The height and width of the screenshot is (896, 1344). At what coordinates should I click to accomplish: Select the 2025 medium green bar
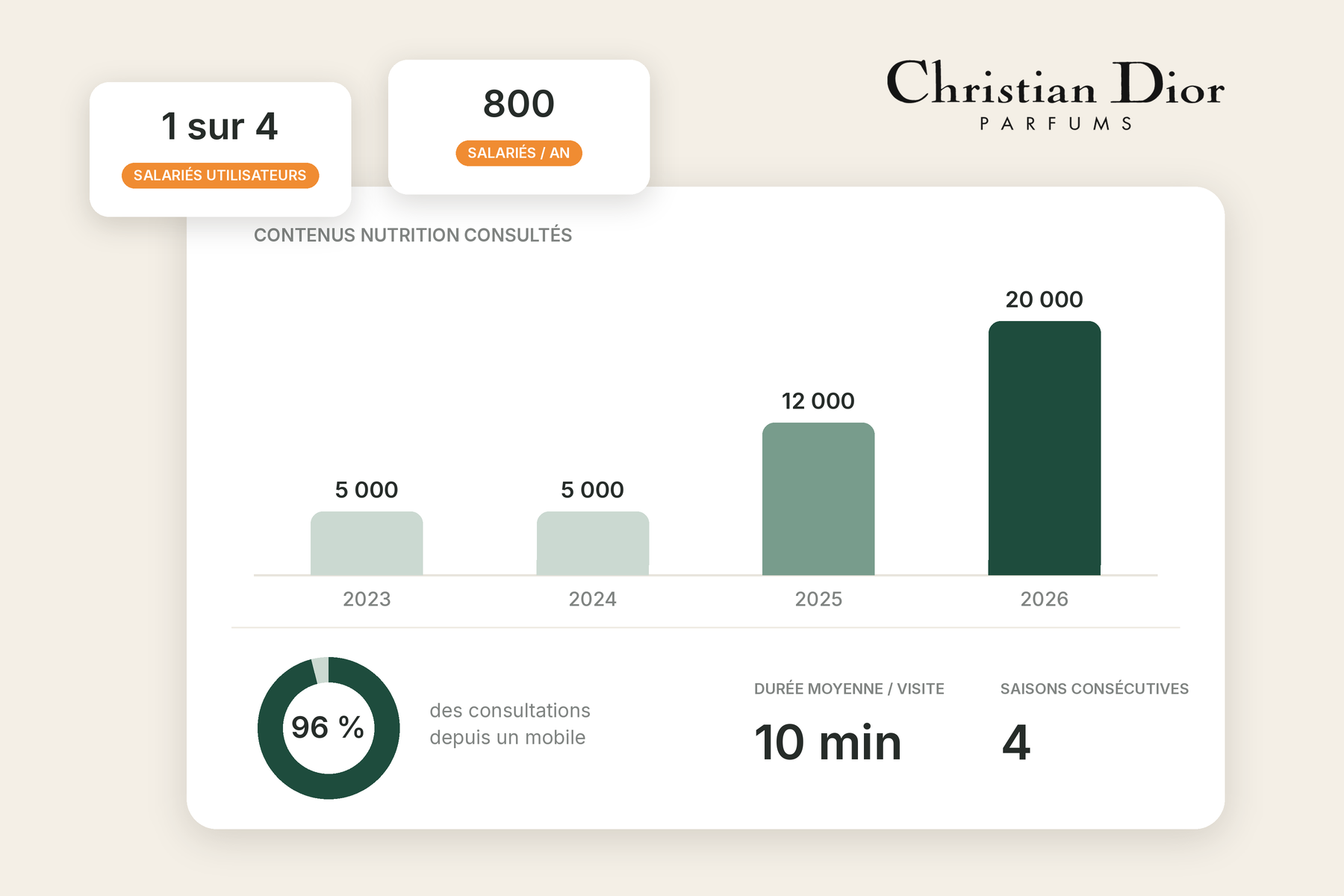tap(818, 499)
